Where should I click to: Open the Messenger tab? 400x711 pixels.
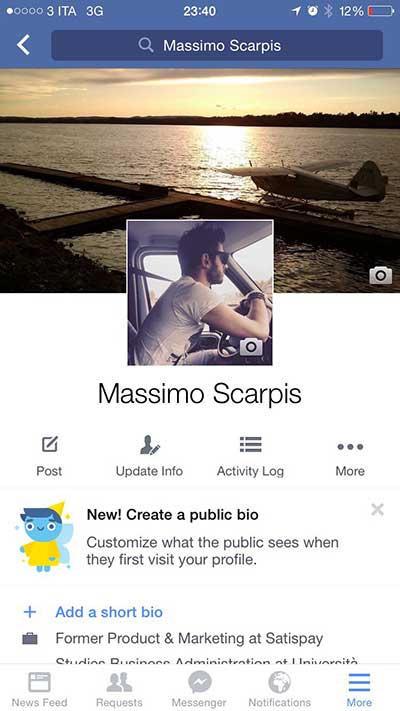click(x=199, y=689)
